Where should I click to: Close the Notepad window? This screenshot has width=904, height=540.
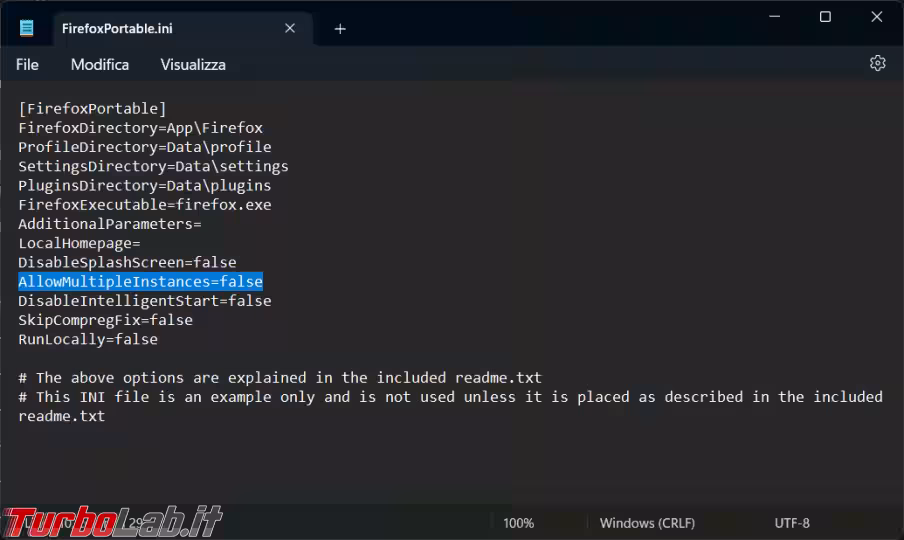[876, 17]
